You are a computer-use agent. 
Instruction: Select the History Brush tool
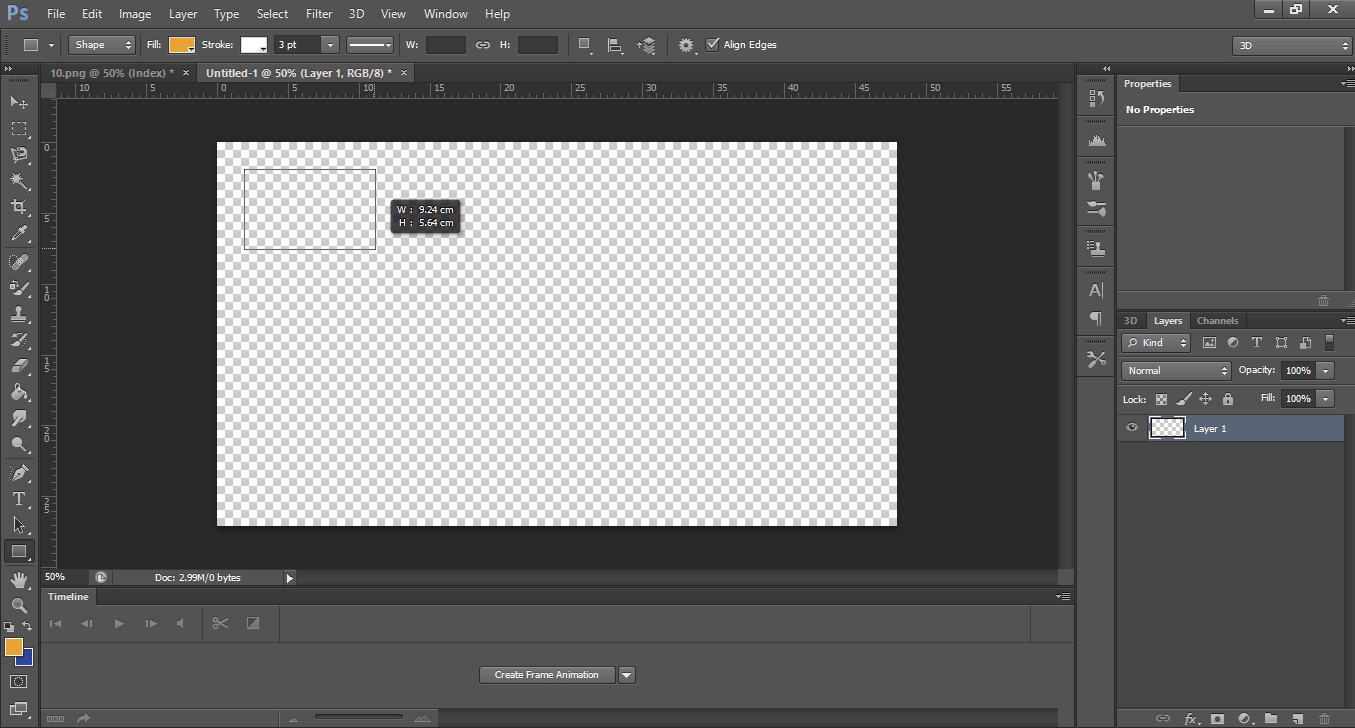(x=19, y=340)
